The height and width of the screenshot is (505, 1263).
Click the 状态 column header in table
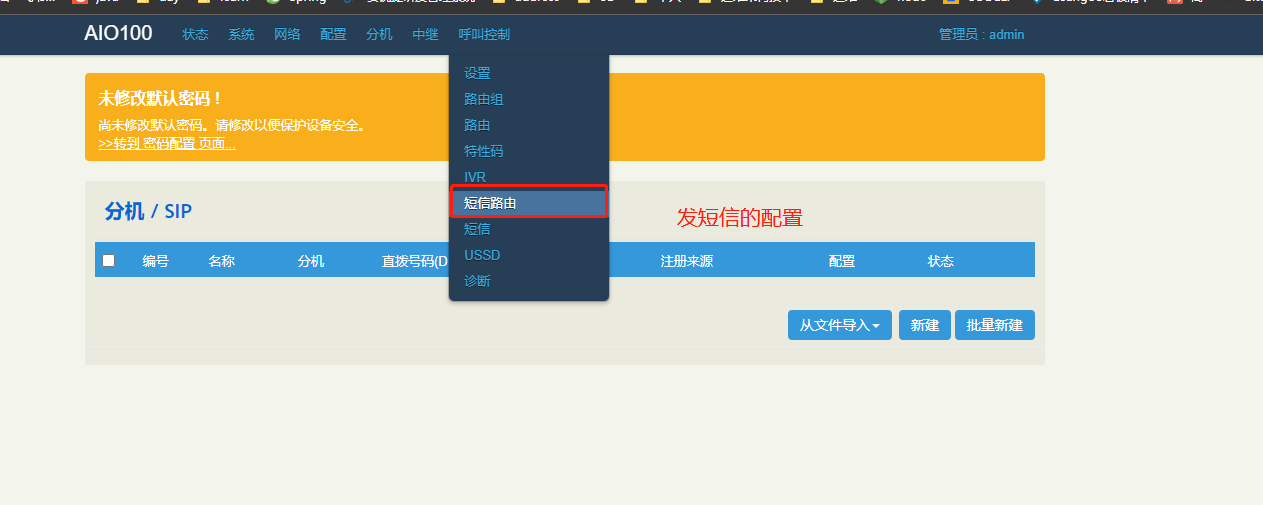coord(941,261)
